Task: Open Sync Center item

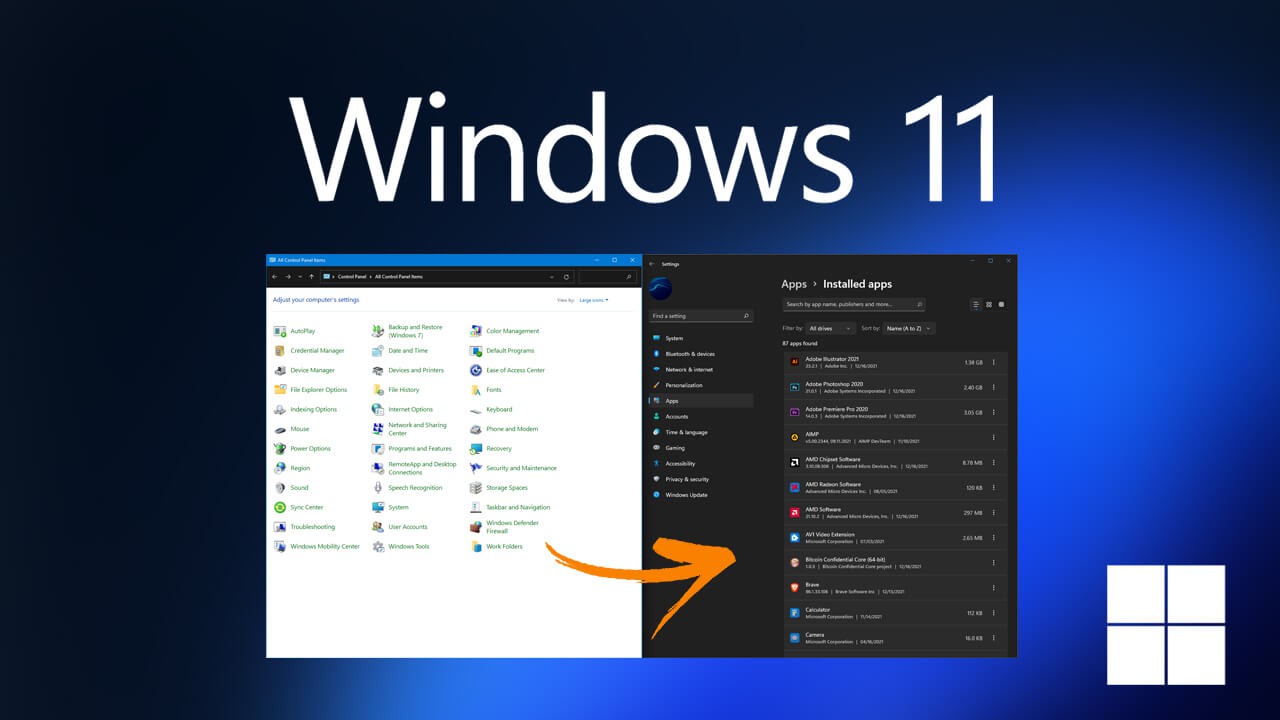Action: [x=299, y=507]
